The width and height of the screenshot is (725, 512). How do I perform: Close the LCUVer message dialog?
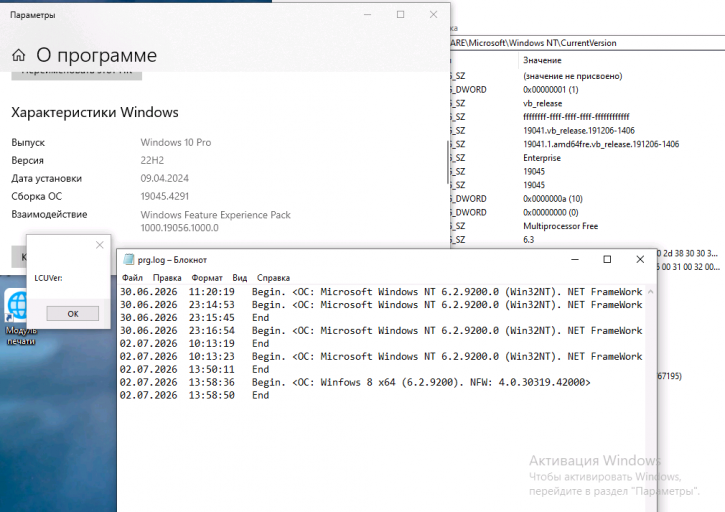pyautogui.click(x=99, y=245)
